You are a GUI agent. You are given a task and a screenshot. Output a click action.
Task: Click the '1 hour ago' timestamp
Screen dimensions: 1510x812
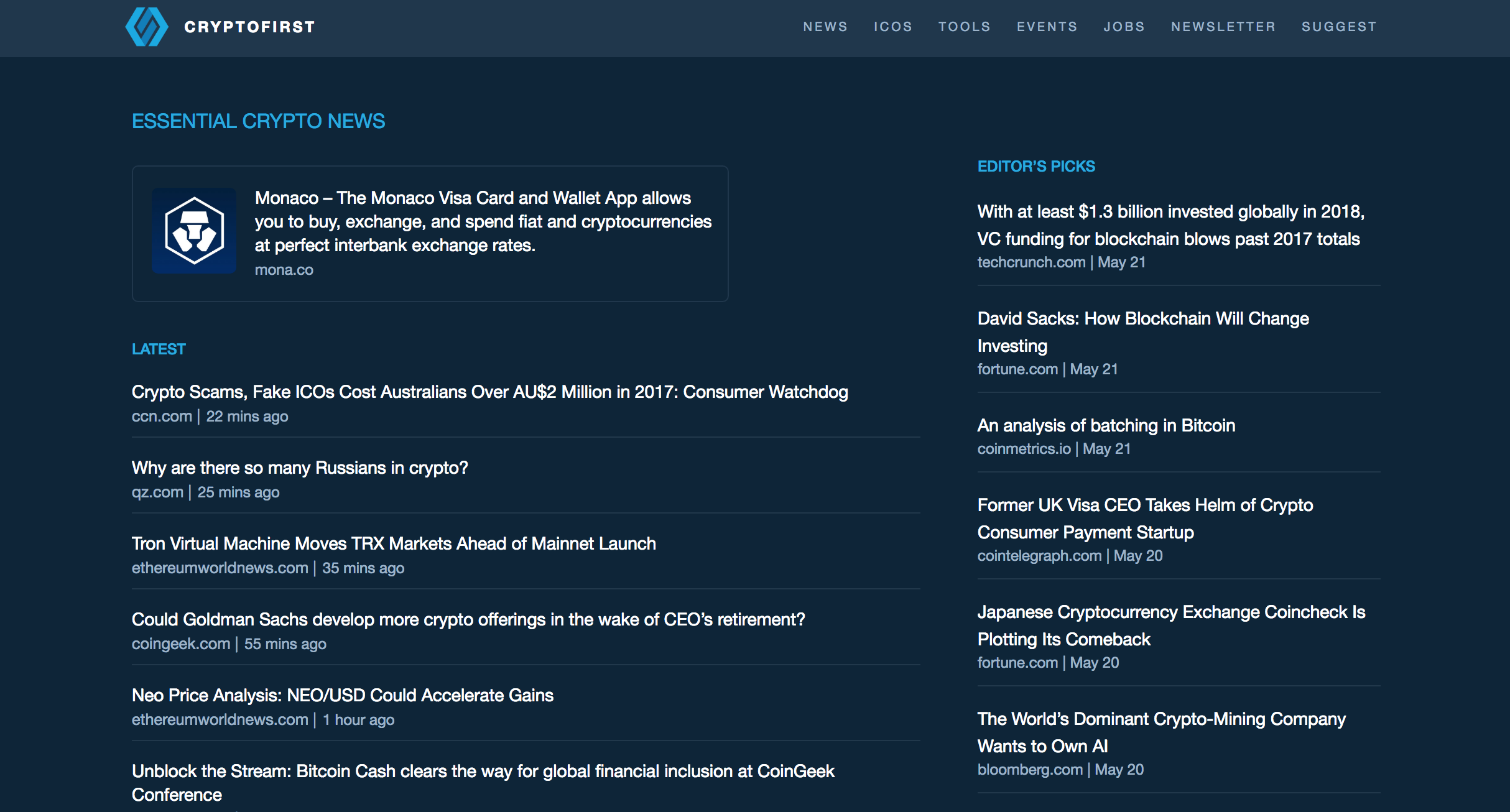tap(359, 720)
